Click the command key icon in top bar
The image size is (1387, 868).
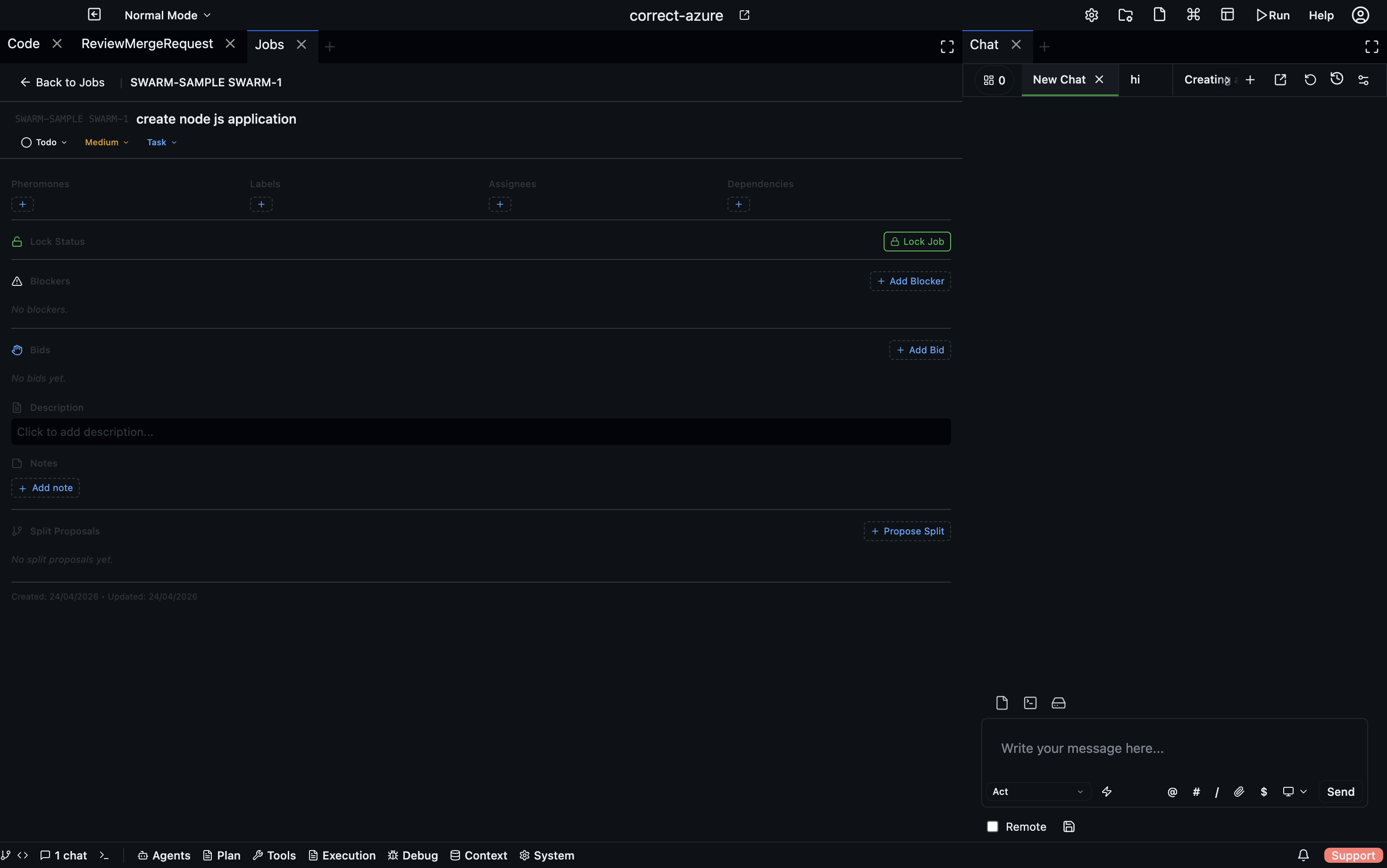click(x=1194, y=15)
